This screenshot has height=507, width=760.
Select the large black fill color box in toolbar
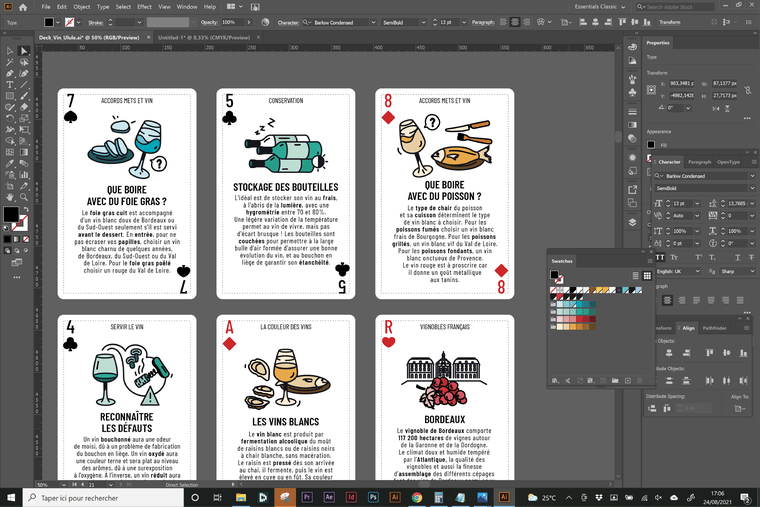tap(11, 214)
